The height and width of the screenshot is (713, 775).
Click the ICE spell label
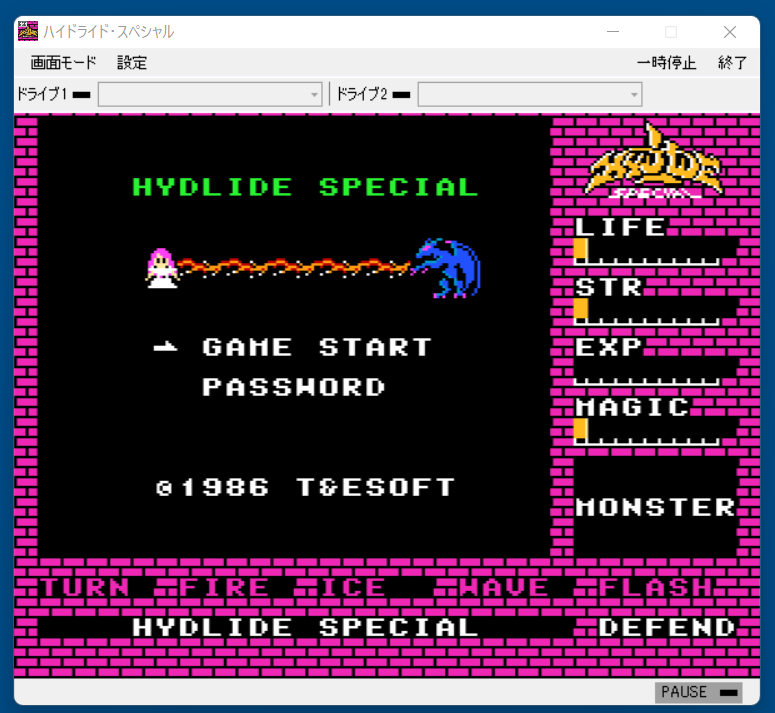(x=353, y=587)
